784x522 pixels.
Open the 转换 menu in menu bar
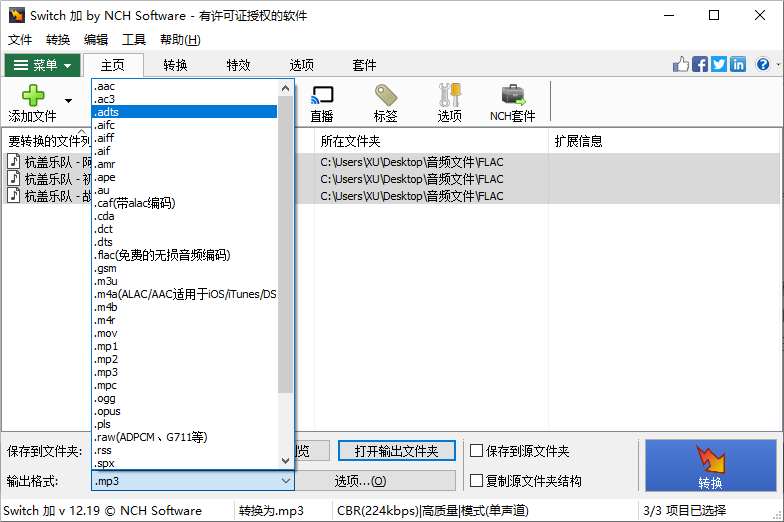(x=58, y=40)
